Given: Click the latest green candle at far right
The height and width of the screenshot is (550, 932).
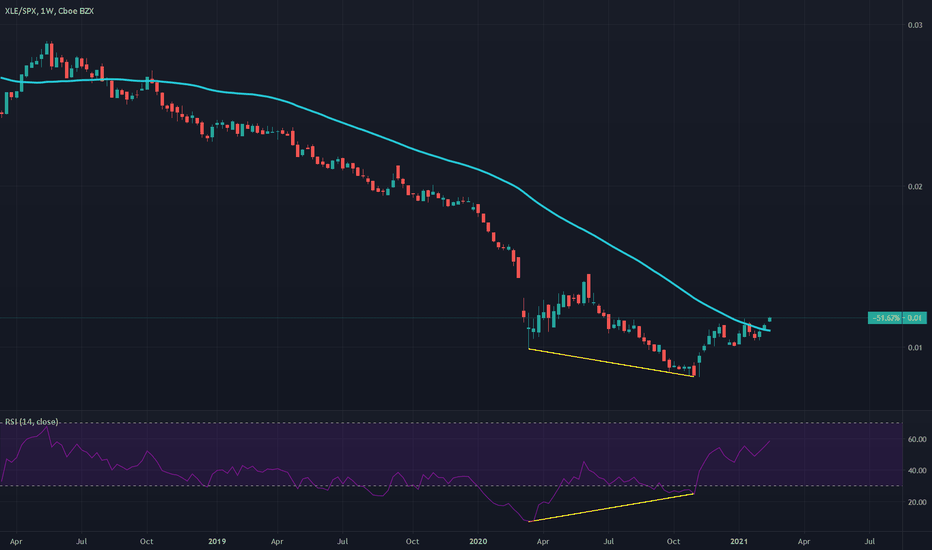Looking at the screenshot, I should pyautogui.click(x=770, y=319).
